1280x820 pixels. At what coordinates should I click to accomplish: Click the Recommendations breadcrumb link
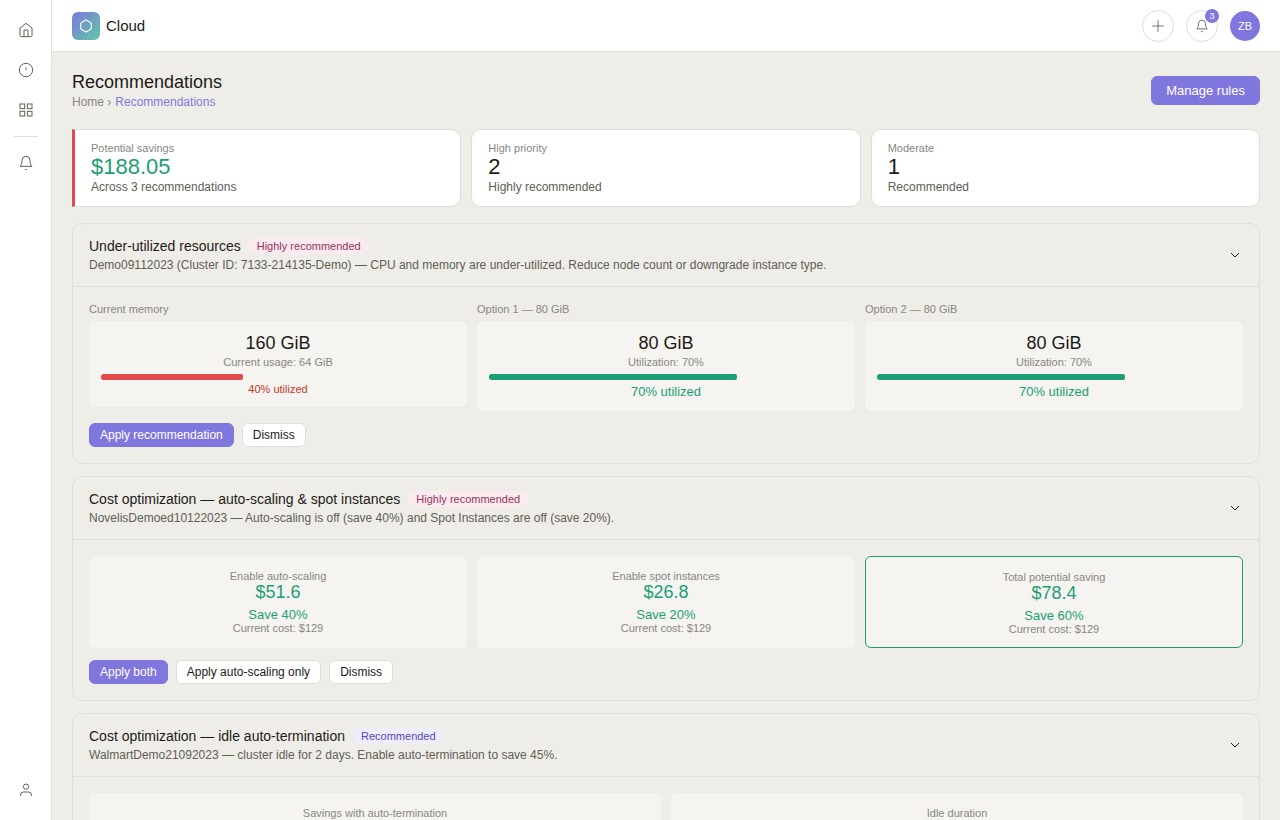(x=165, y=102)
